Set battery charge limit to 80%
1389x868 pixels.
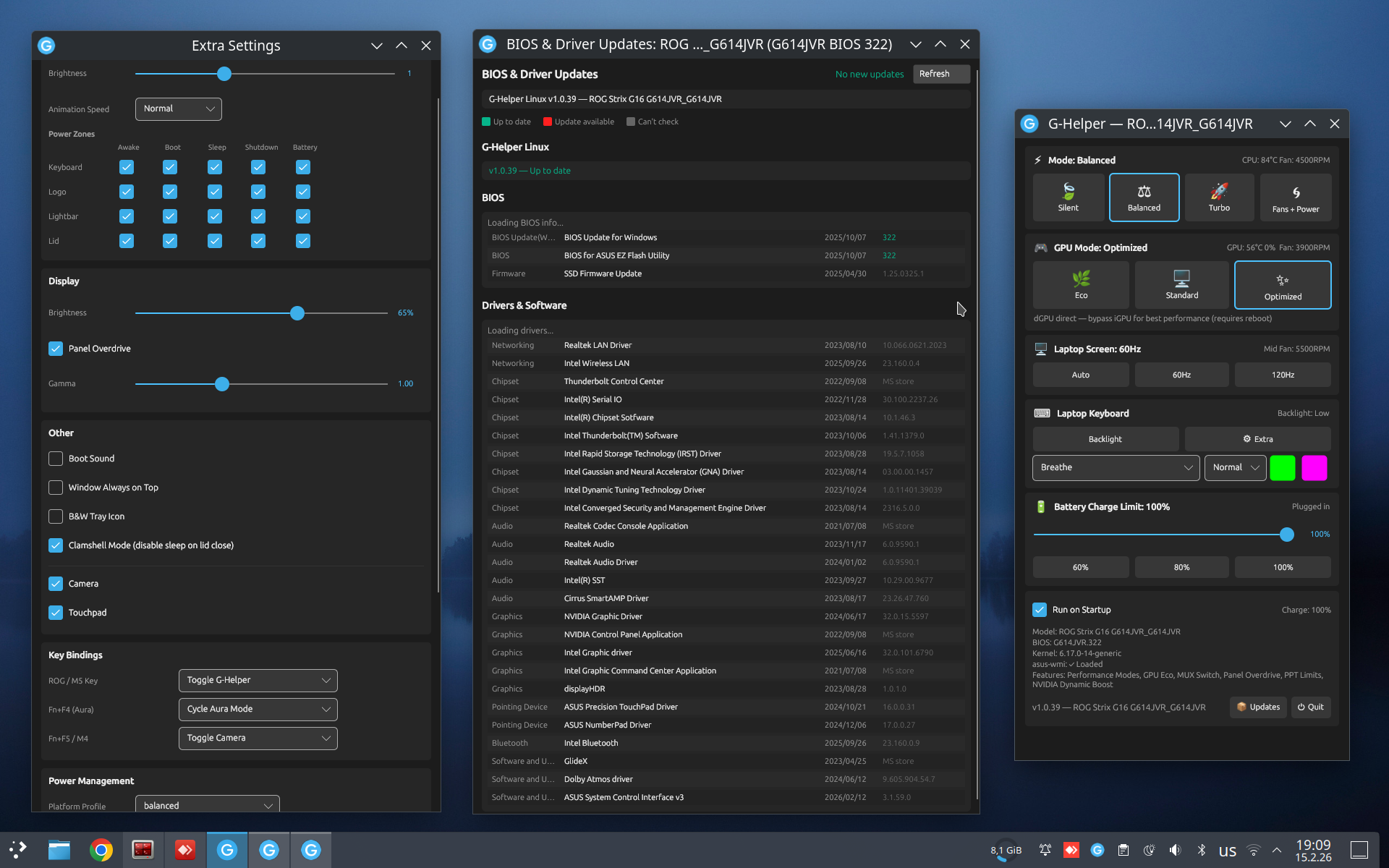pyautogui.click(x=1181, y=567)
